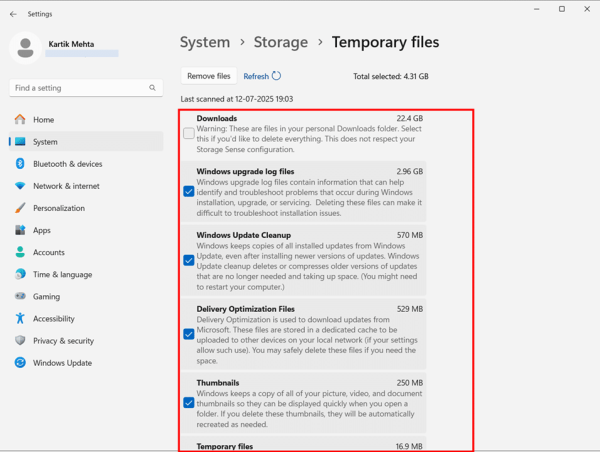Click the Apps icon in sidebar
The width and height of the screenshot is (600, 452).
coord(20,230)
